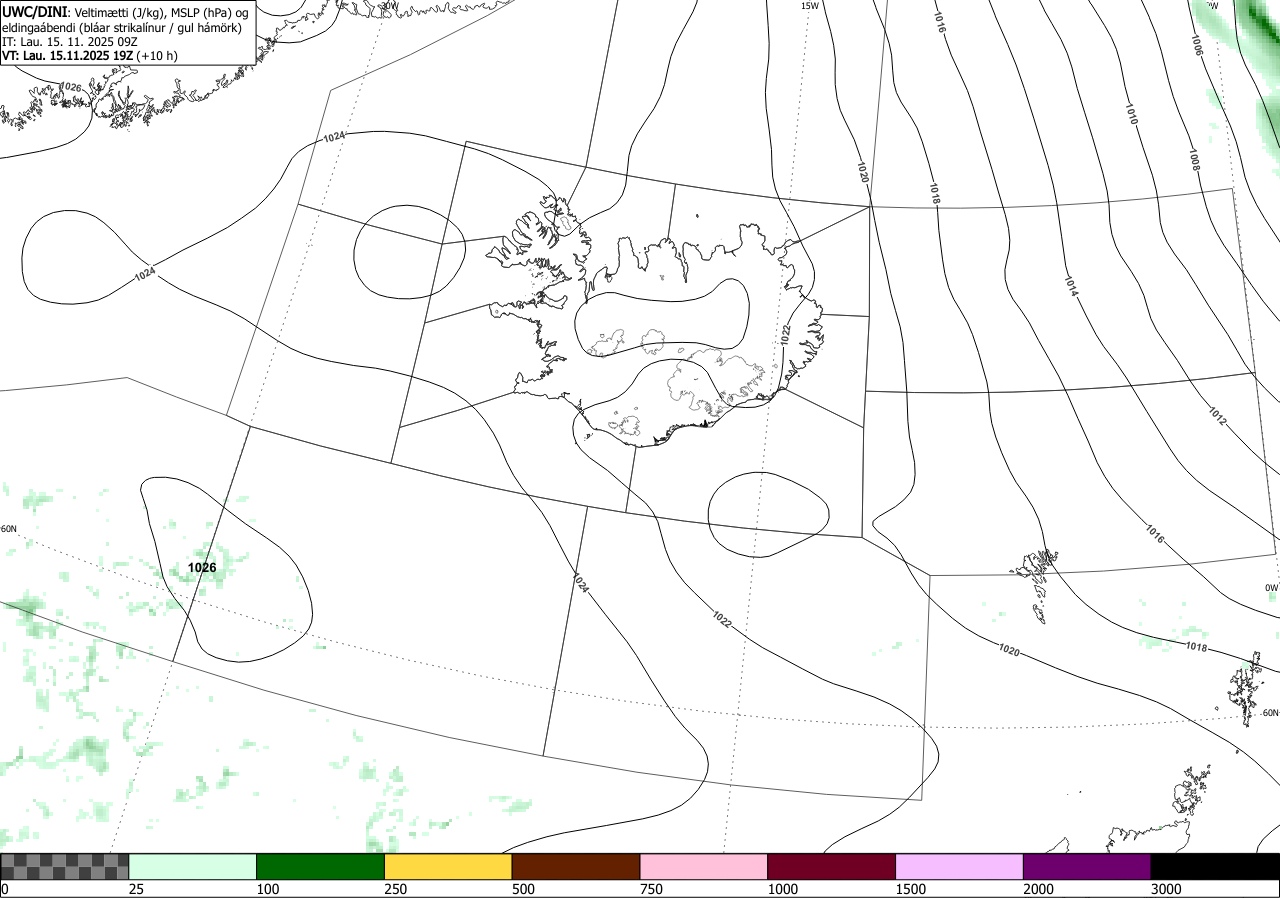Image resolution: width=1280 pixels, height=898 pixels.
Task: Click the description line 'eldingaábendi (bláar strikalínur / gul hámörk)'
Action: pyautogui.click(x=121, y=27)
